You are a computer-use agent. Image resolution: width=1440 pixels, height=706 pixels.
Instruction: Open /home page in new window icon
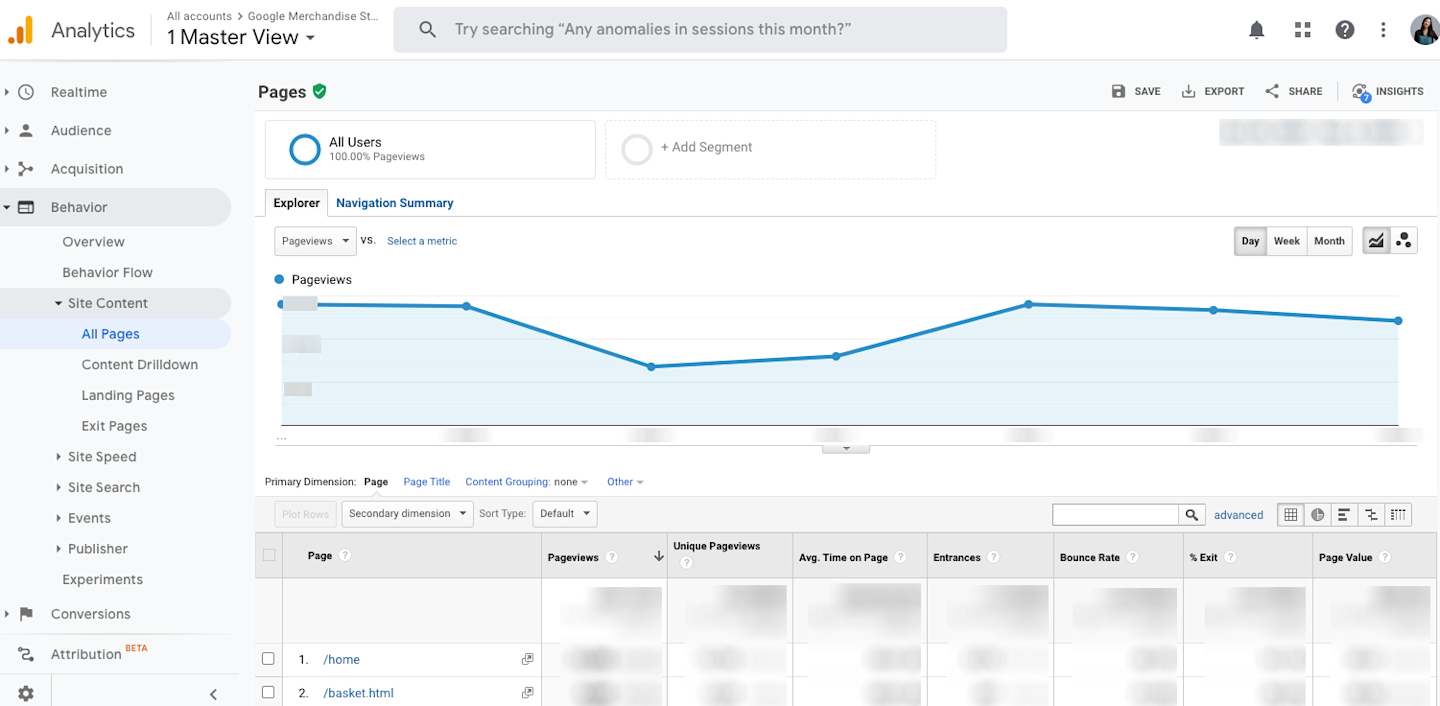(527, 659)
